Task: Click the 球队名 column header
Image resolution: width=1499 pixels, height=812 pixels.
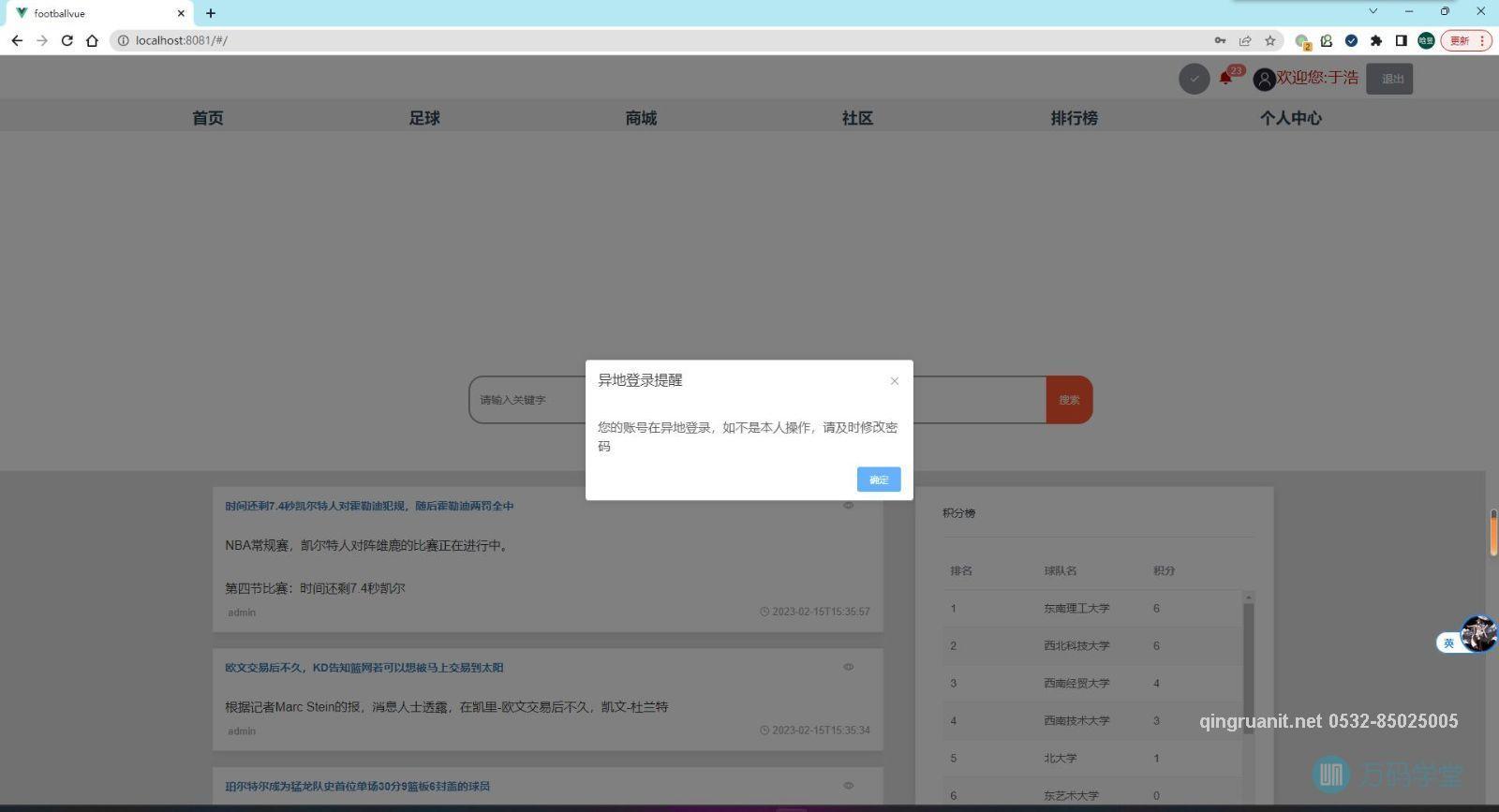Action: [x=1061, y=570]
